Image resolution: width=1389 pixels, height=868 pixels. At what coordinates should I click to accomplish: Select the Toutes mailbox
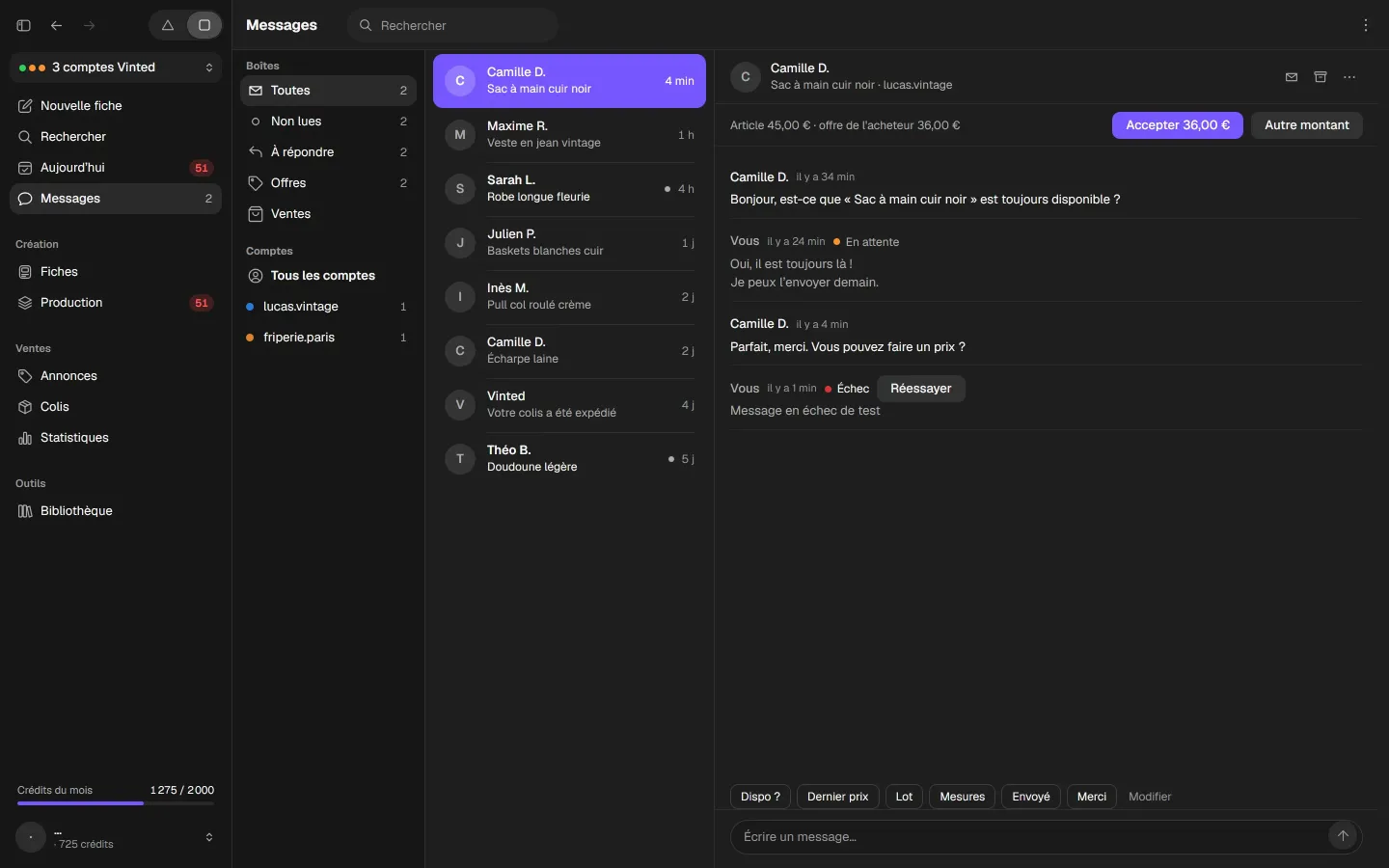coord(328,91)
